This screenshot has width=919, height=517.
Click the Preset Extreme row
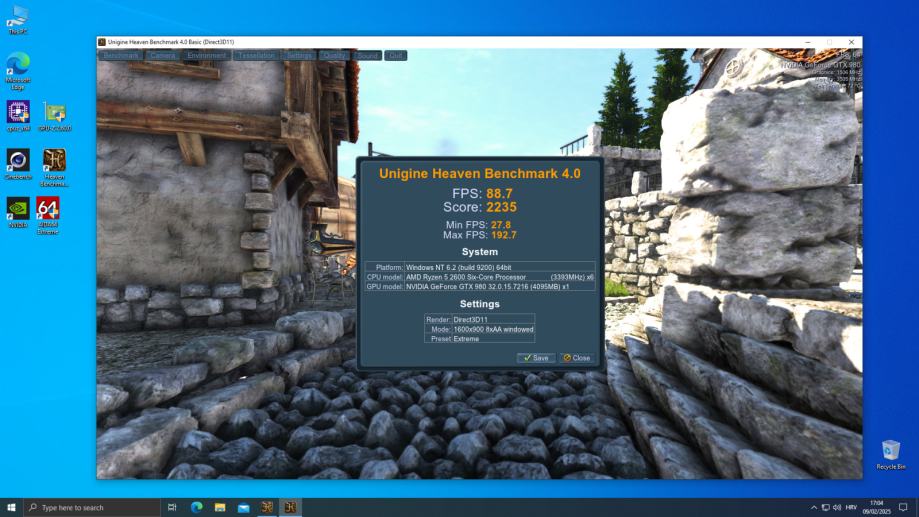click(479, 339)
